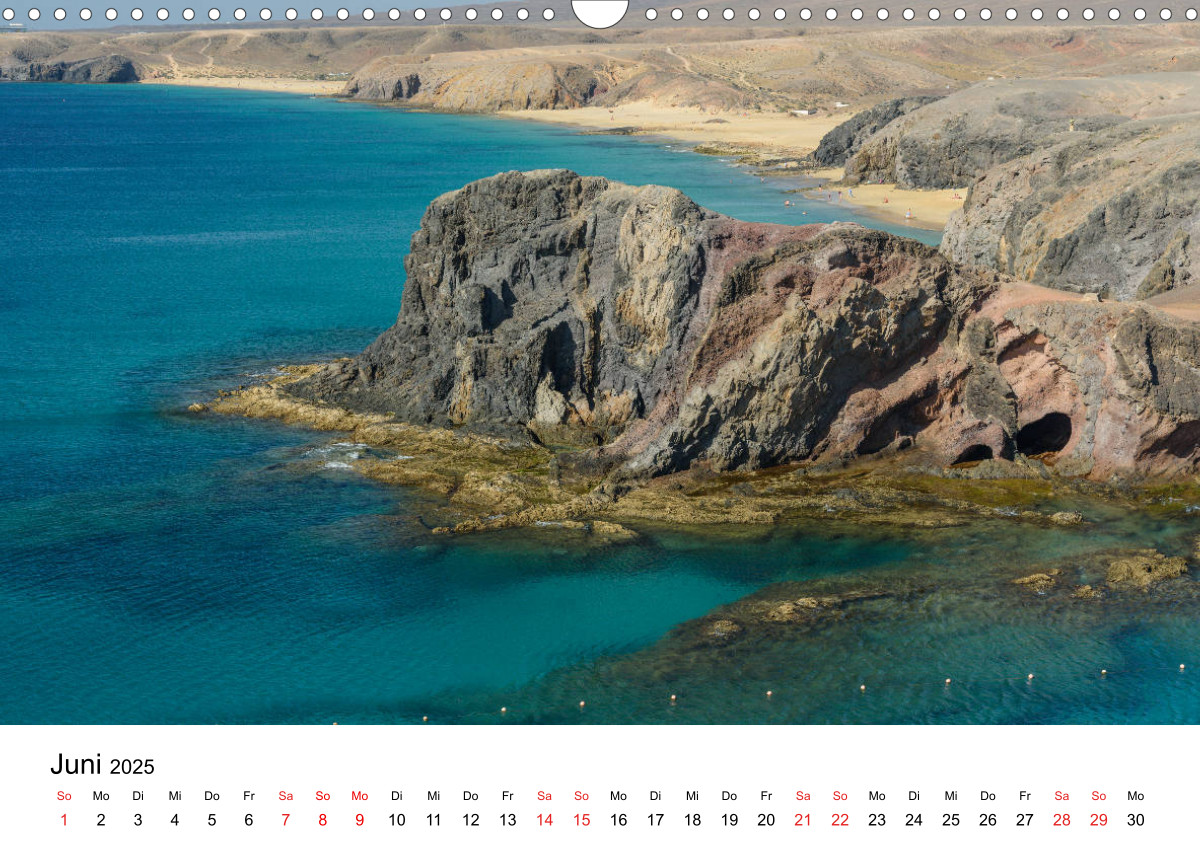1200x848 pixels.
Task: Click the 'So' label above date 1
Action: pyautogui.click(x=64, y=796)
